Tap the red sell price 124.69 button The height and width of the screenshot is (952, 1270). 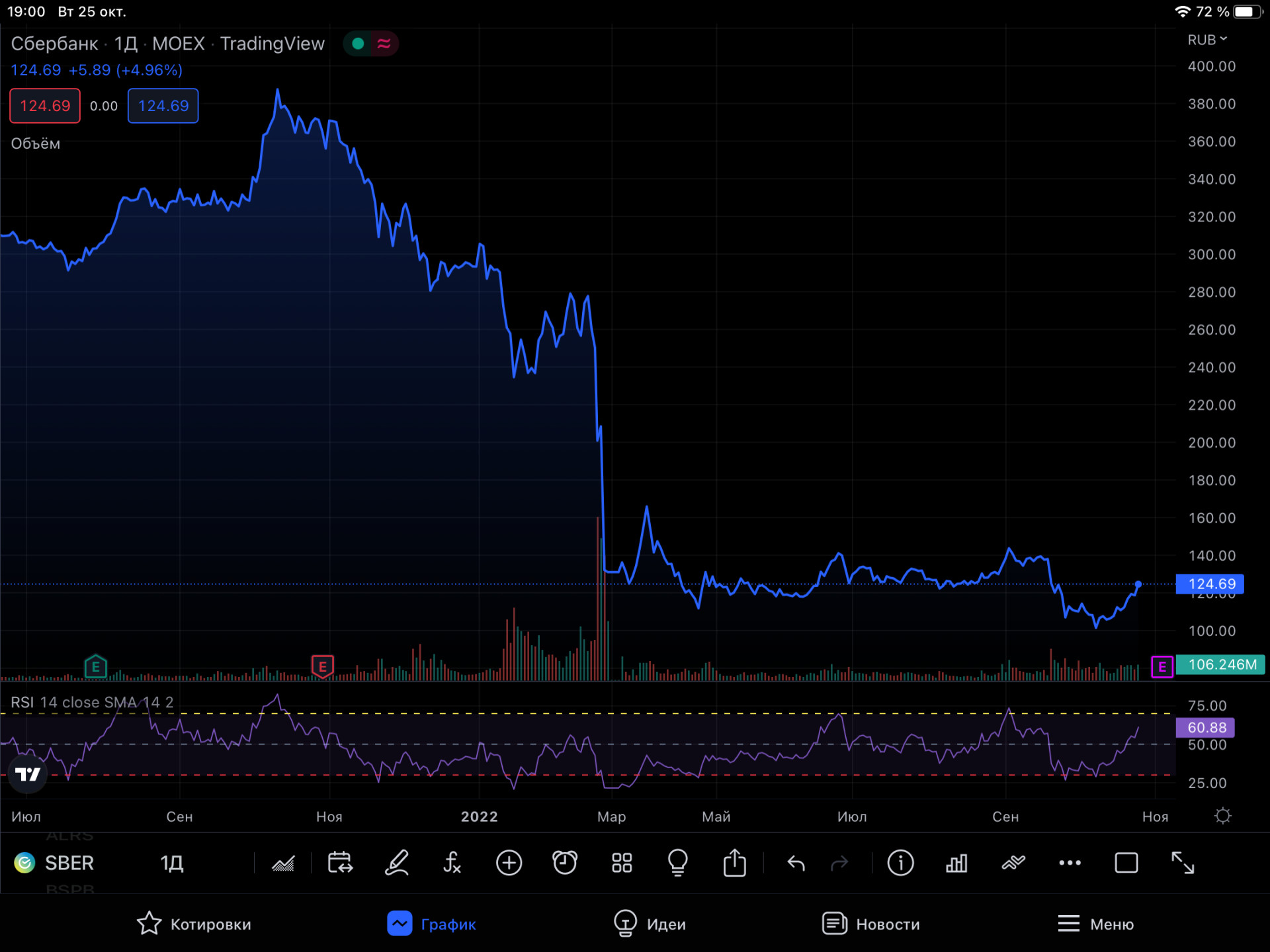click(x=45, y=106)
